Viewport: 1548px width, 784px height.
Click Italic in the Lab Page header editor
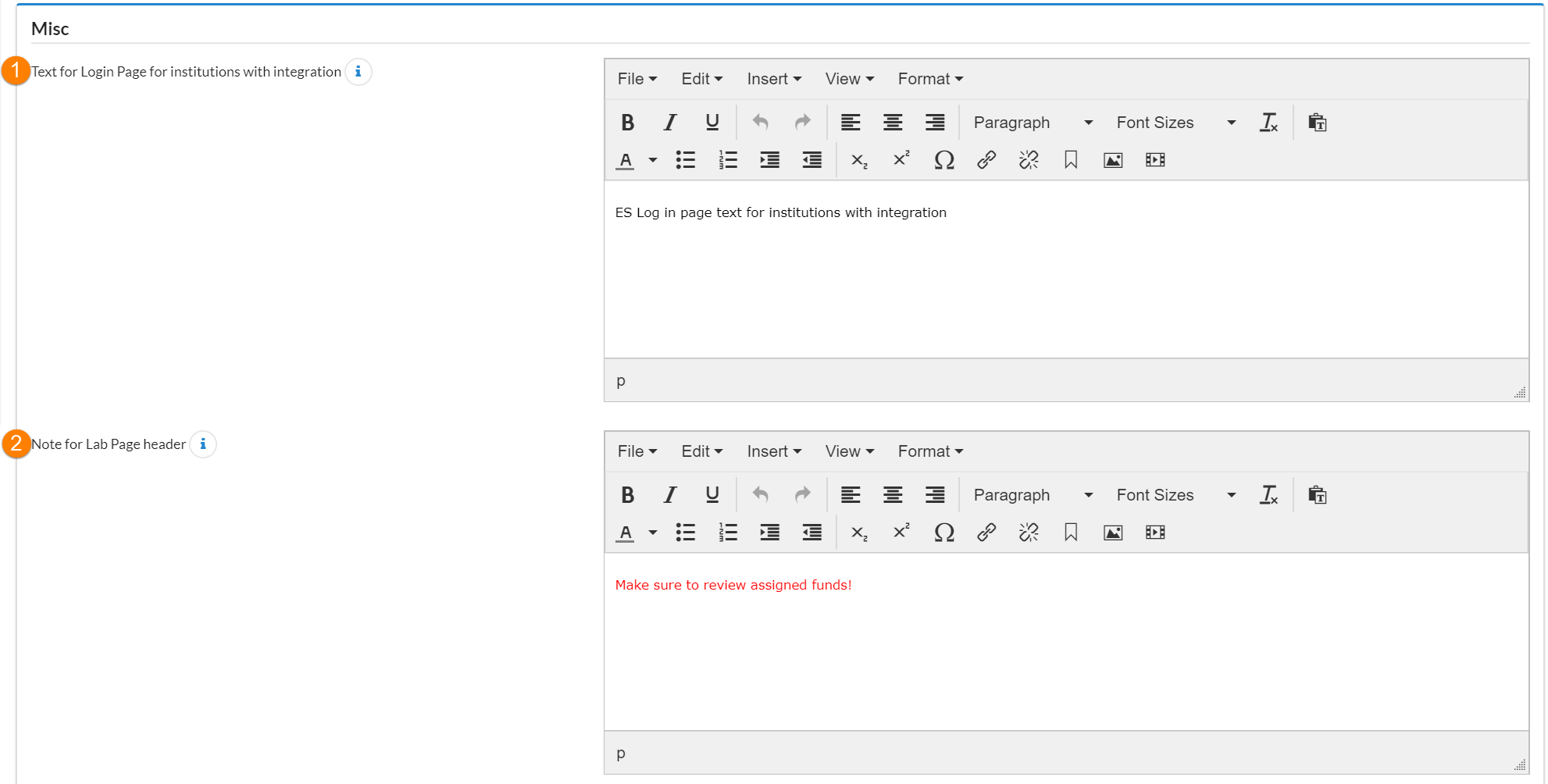669,495
